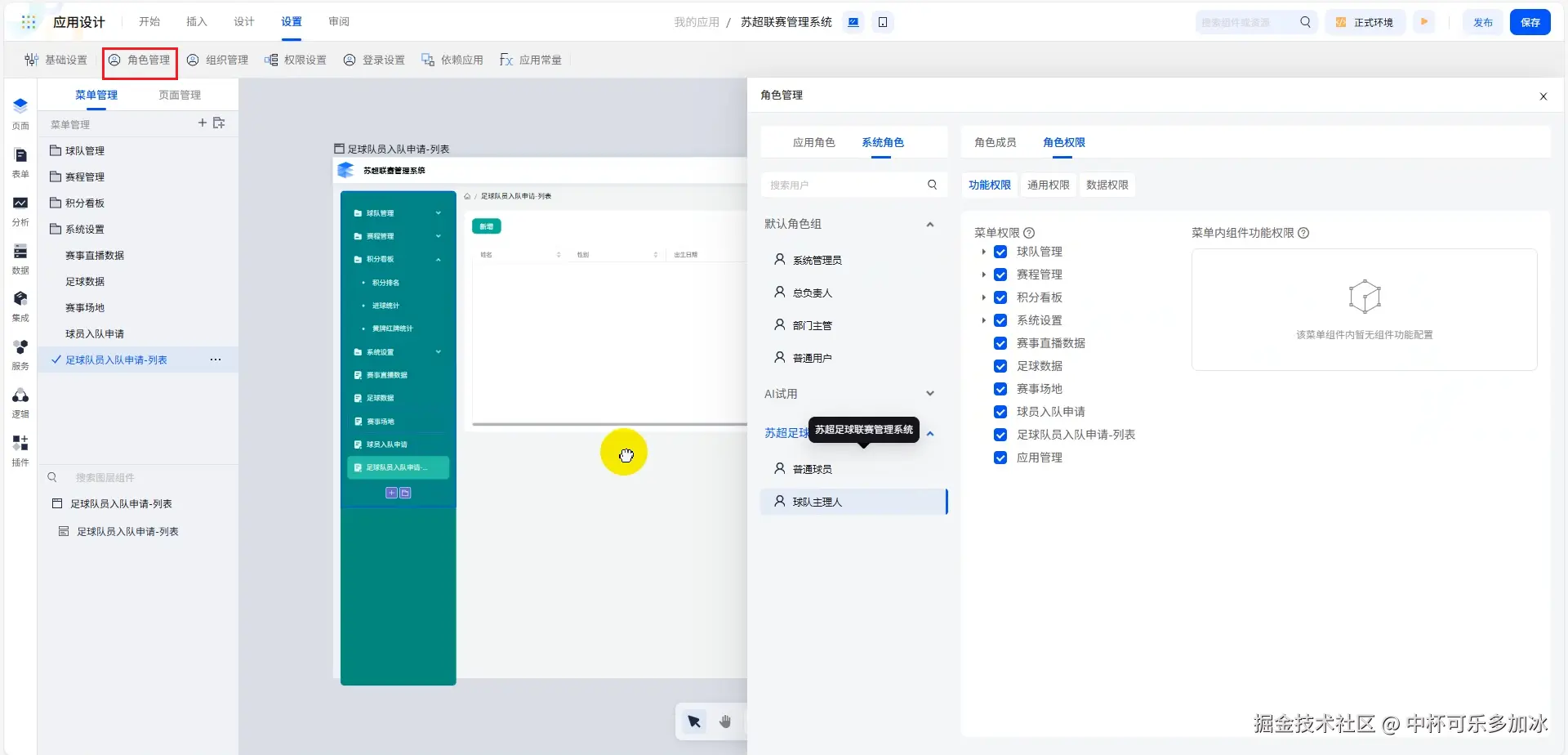Open more options for 足球队员入队申请-列表
This screenshot has height=755, width=1568.
tap(216, 360)
